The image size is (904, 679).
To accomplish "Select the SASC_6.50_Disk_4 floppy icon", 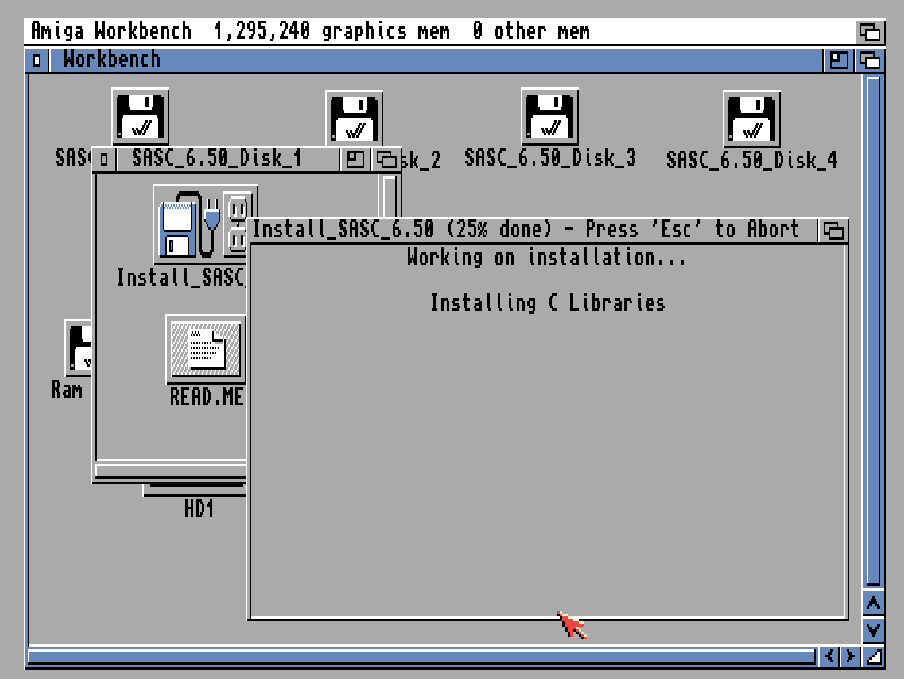I will tap(752, 119).
